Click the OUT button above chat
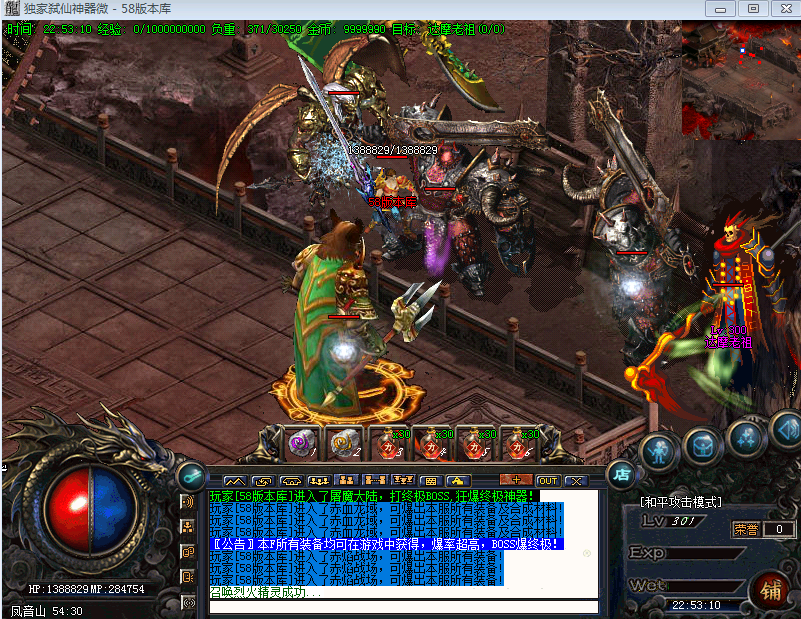This screenshot has width=801, height=619. pos(548,481)
